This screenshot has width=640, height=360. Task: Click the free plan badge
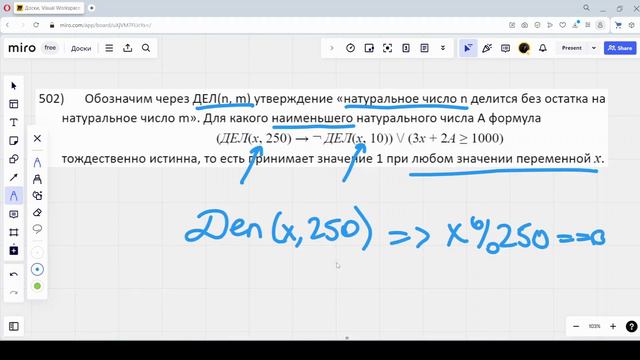click(x=50, y=48)
